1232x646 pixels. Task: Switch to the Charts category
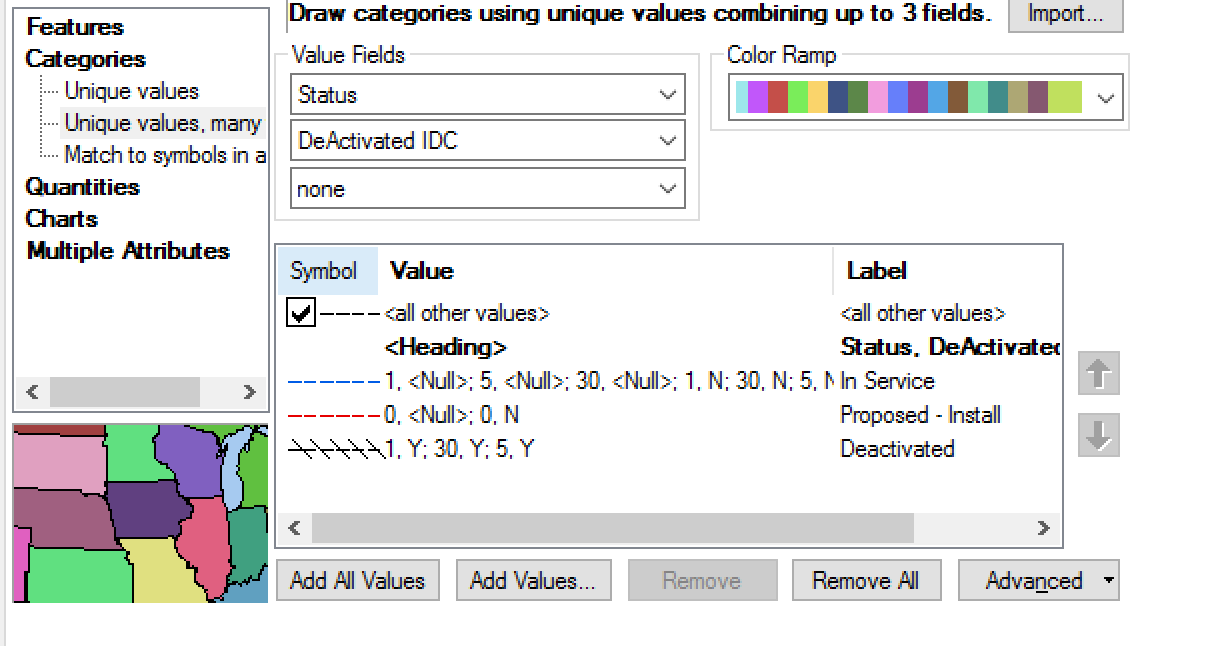(61, 219)
